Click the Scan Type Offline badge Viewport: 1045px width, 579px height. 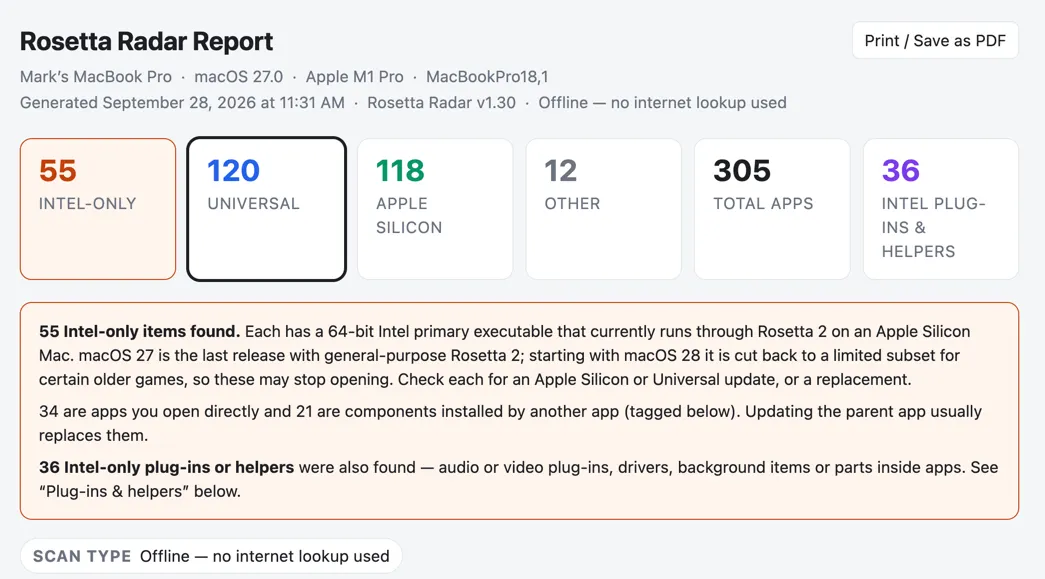(x=211, y=556)
